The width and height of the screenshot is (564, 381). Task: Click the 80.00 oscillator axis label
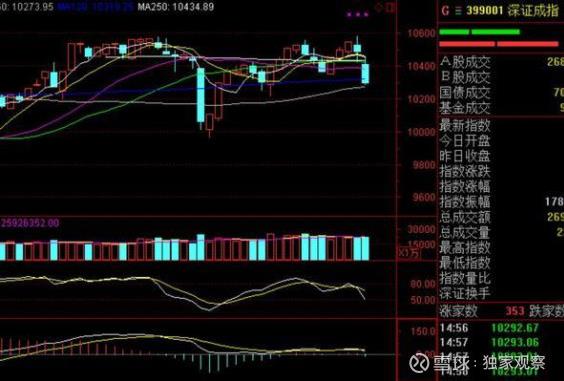(x=423, y=284)
